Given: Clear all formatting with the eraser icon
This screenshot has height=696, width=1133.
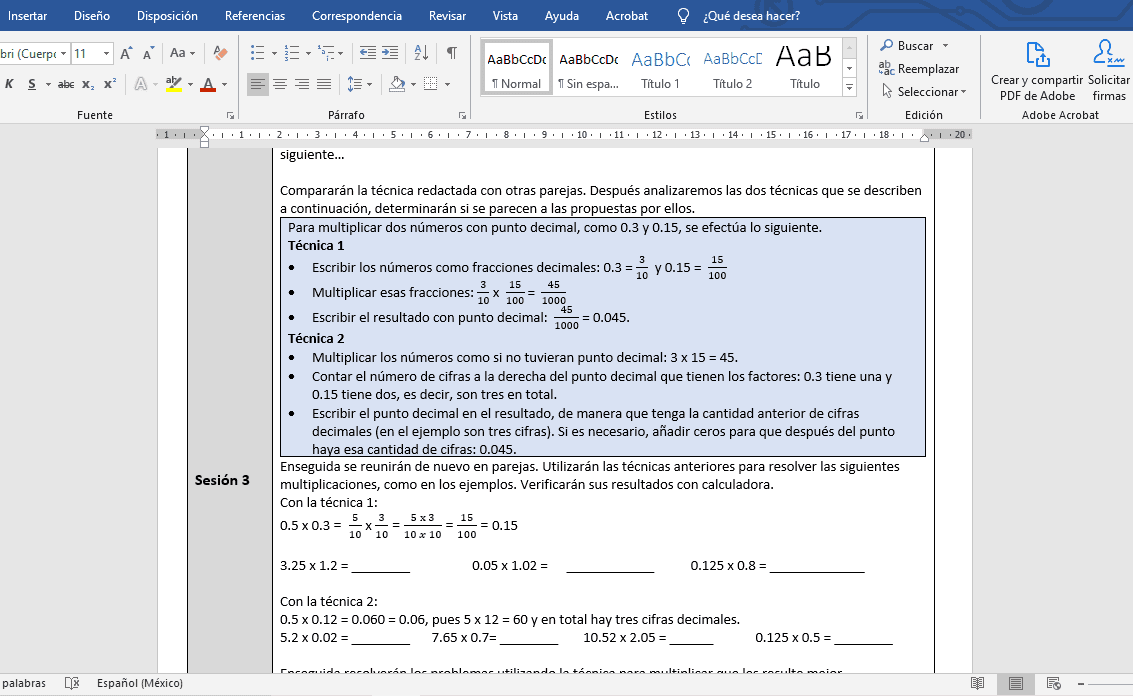Looking at the screenshot, I should [x=220, y=53].
